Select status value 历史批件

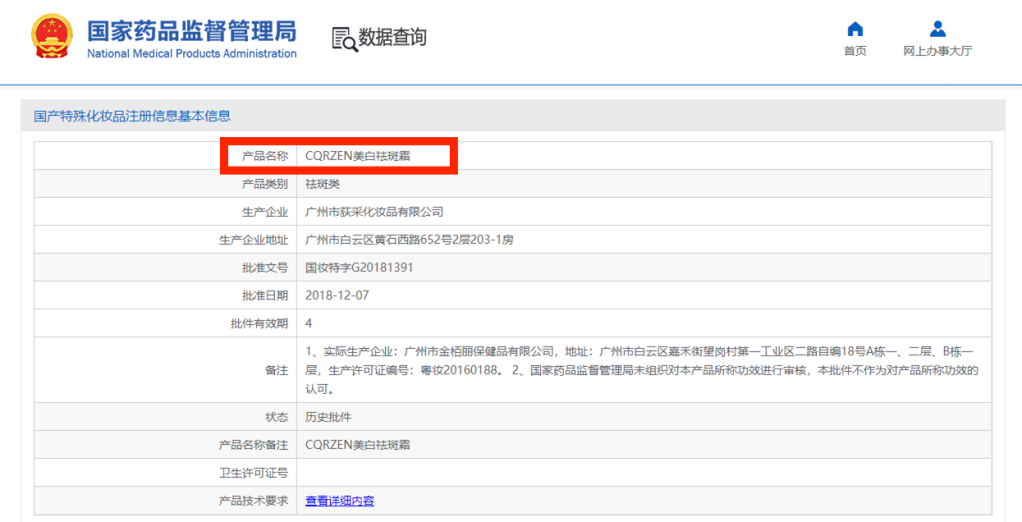(328, 417)
